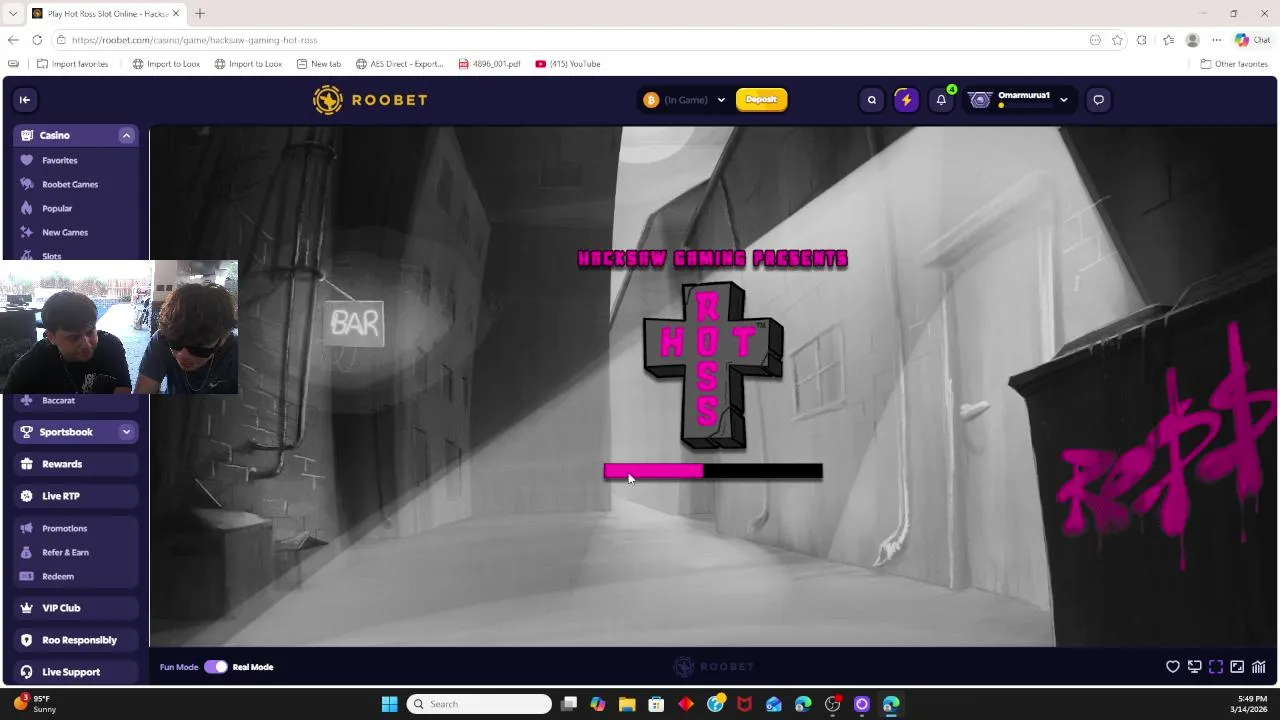
Task: Collapse the Casino section chevron
Action: [126, 135]
